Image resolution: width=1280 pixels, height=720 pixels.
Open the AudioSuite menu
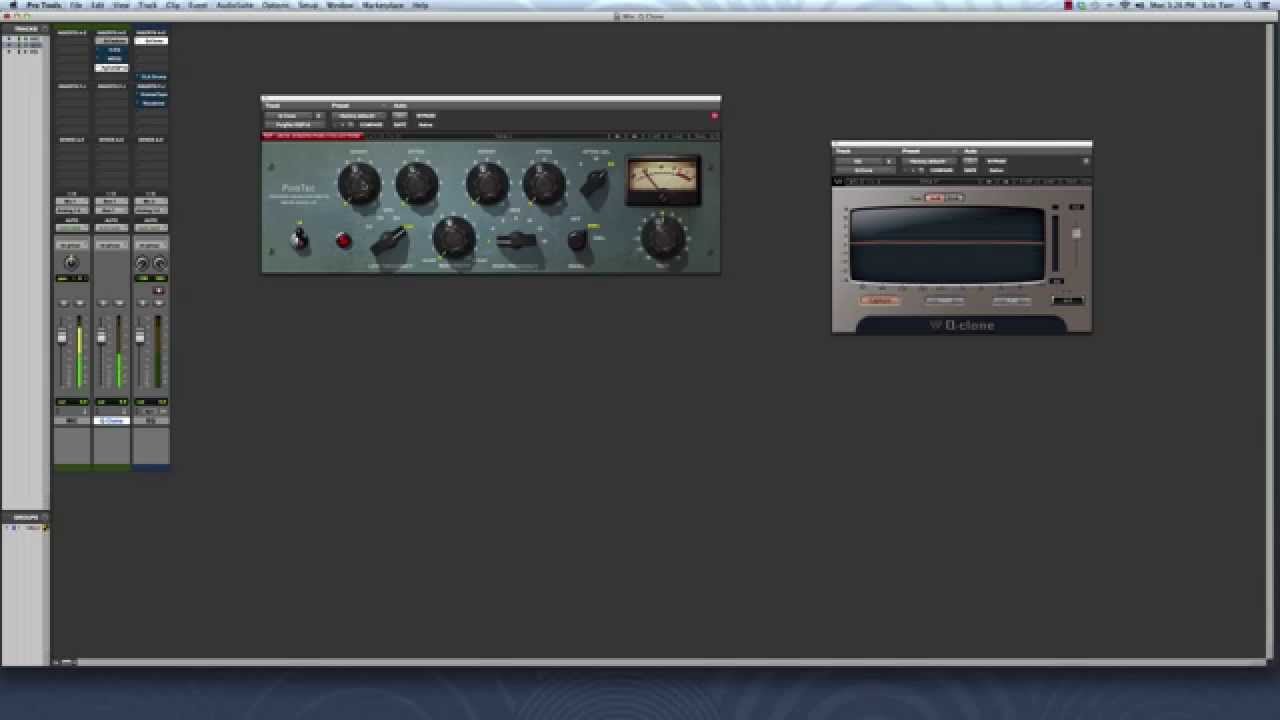235,5
